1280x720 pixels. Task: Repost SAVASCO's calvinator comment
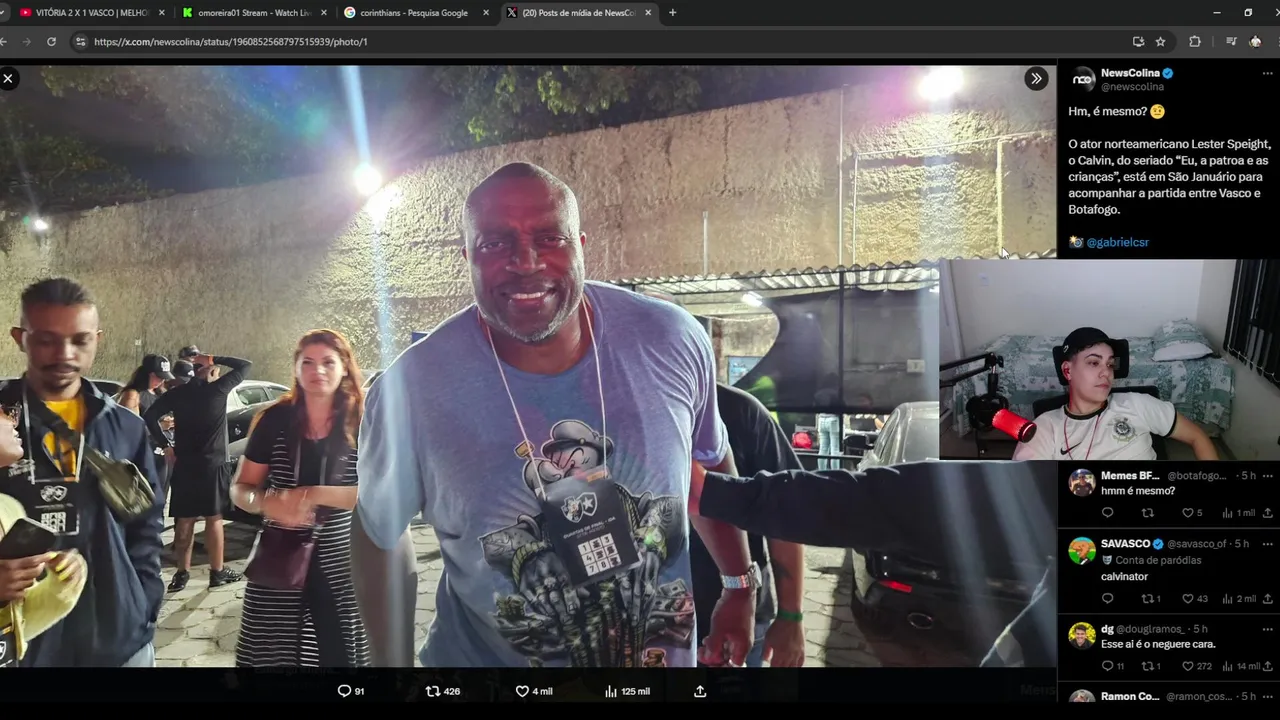(1151, 599)
